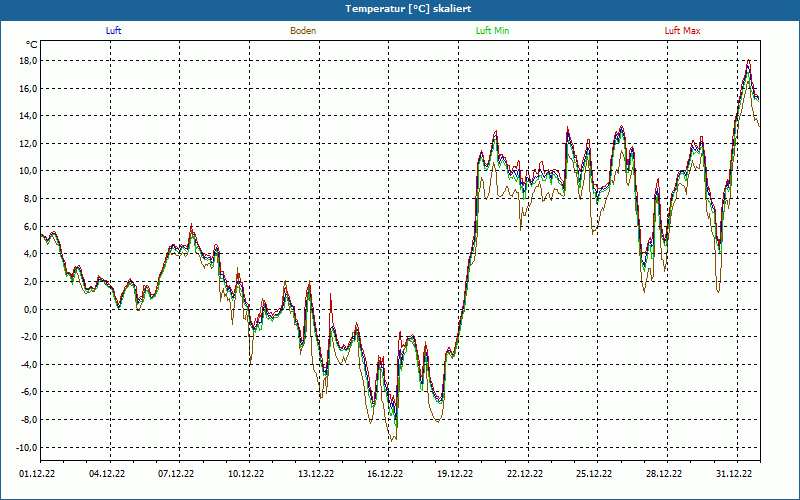This screenshot has height=500, width=800.
Task: Select the 31.12.22 date label
Action: (733, 475)
